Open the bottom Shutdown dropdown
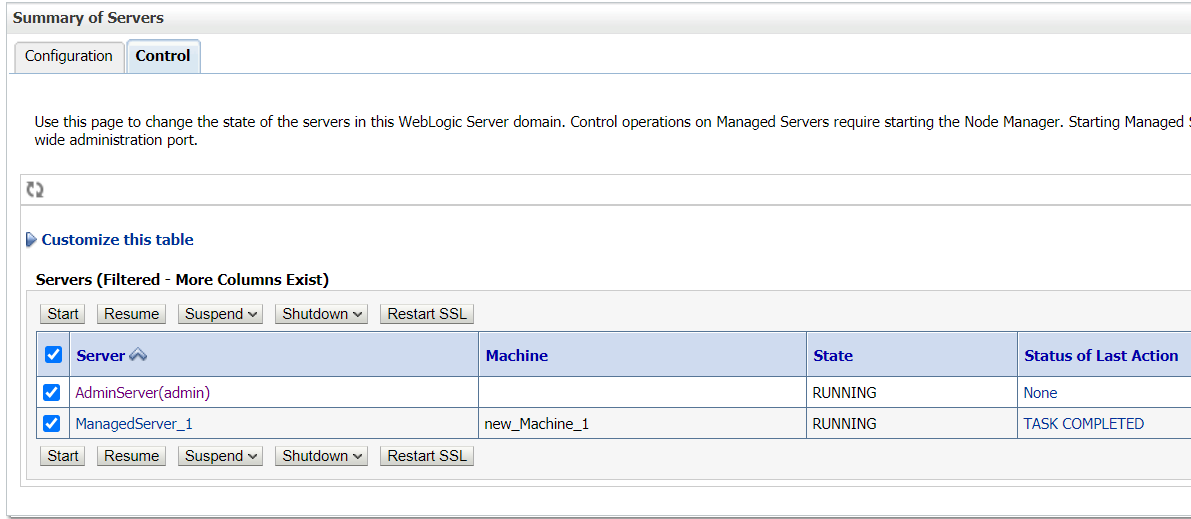This screenshot has height=519, width=1191. click(321, 456)
